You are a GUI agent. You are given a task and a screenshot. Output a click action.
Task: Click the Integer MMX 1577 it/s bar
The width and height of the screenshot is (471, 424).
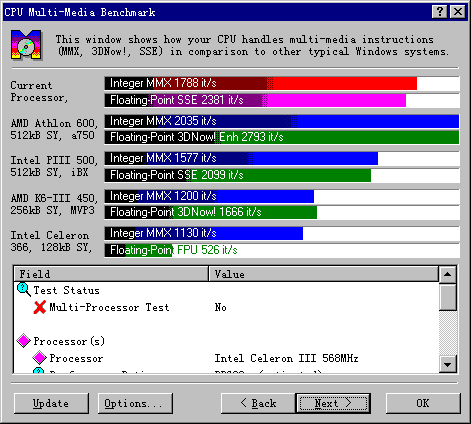241,158
